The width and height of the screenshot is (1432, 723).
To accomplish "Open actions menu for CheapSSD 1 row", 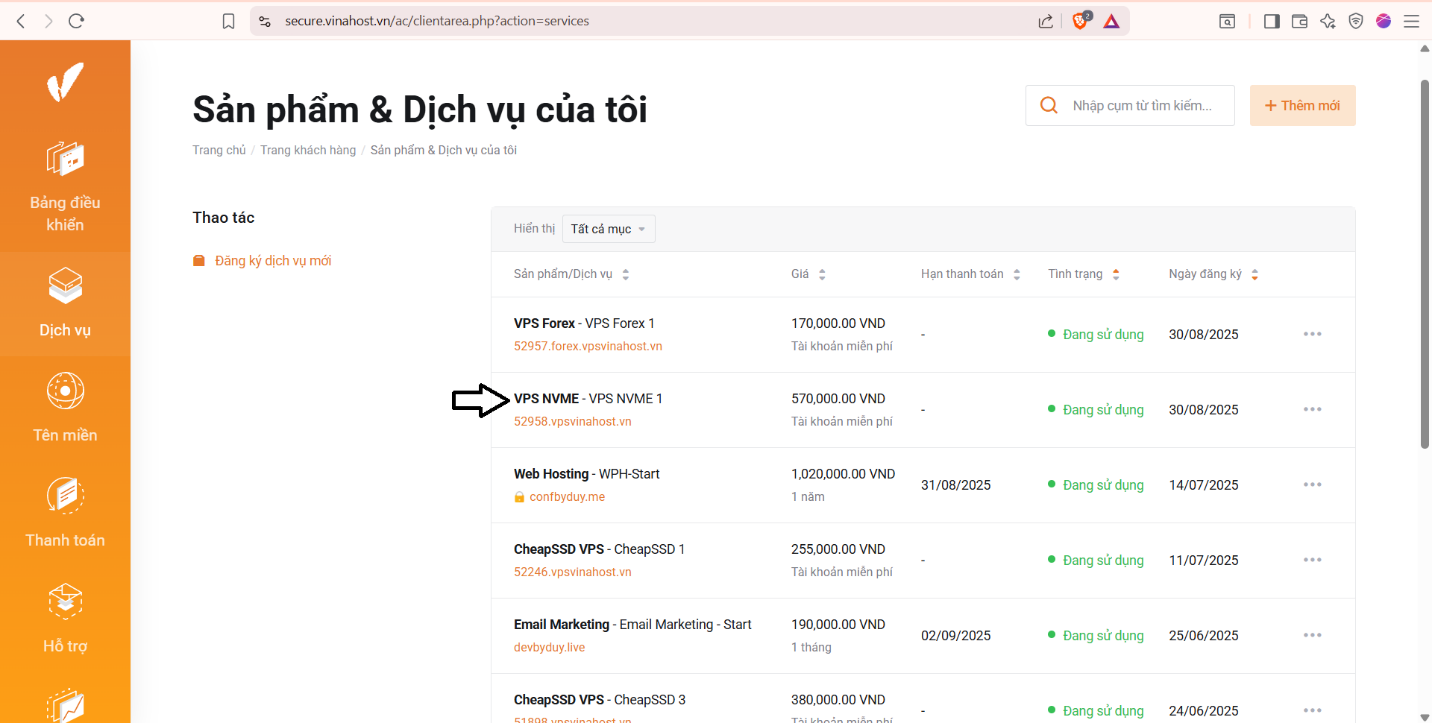I will point(1313,560).
